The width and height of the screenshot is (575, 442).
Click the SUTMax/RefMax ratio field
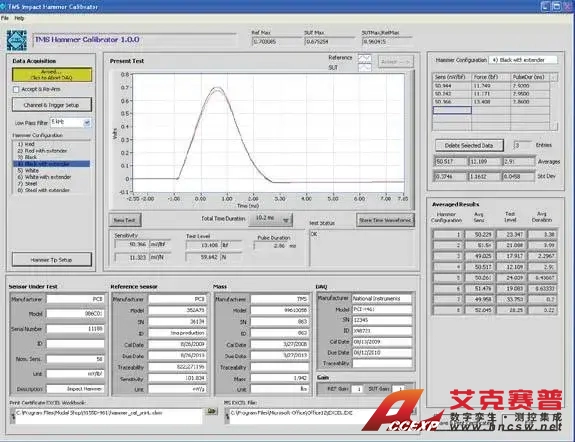(x=386, y=42)
